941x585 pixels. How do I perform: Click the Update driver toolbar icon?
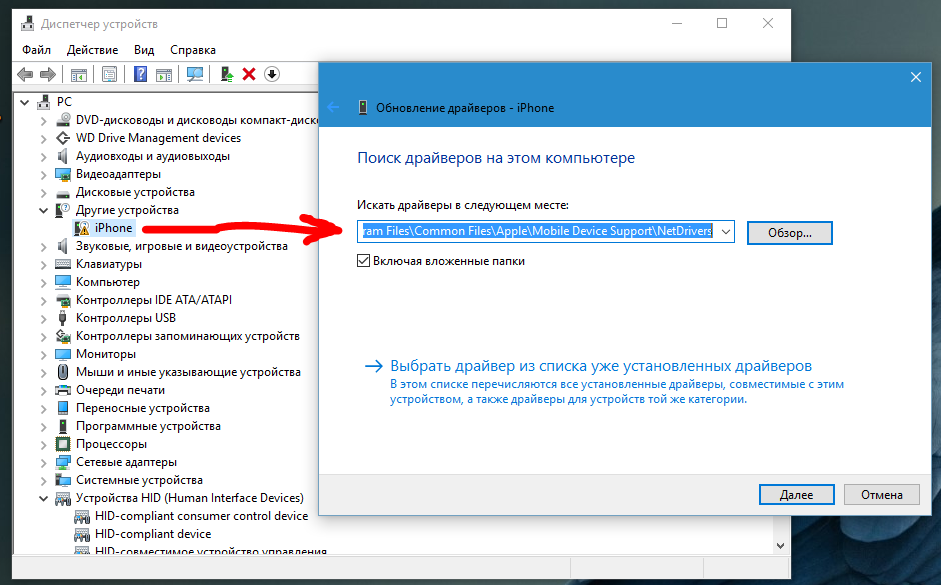click(x=226, y=74)
